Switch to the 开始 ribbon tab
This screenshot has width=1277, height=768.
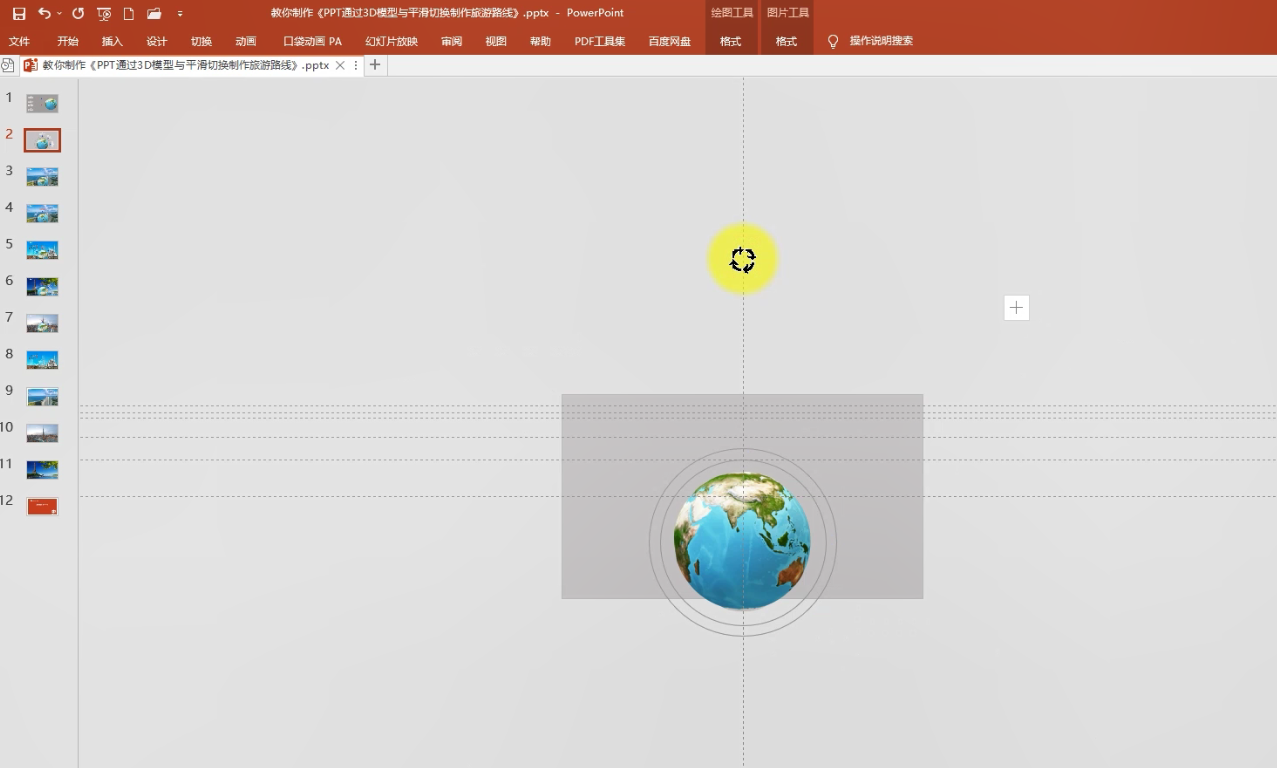67,41
